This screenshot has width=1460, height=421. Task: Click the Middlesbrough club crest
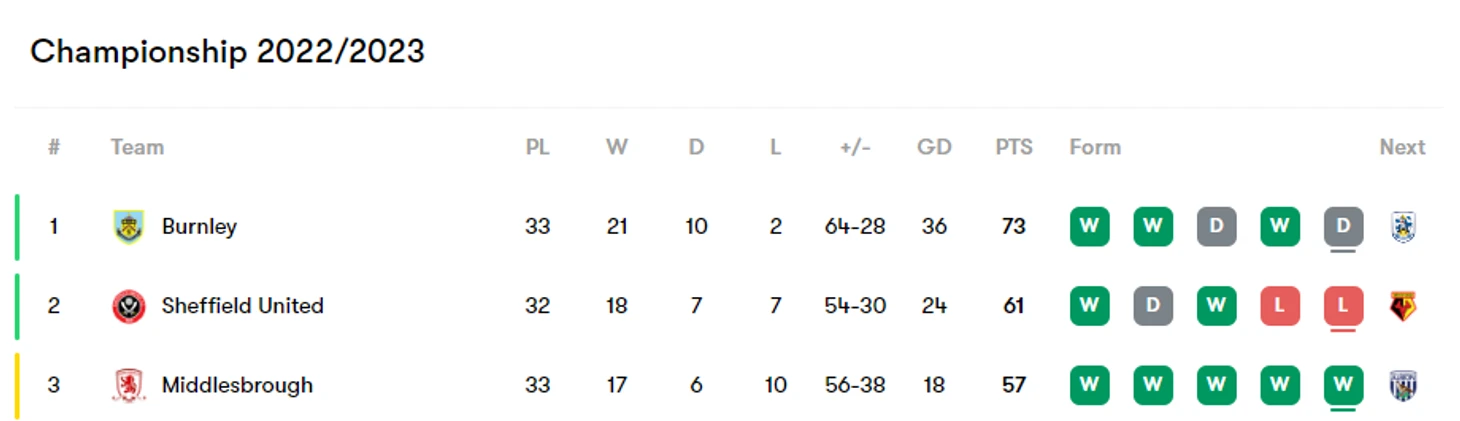[128, 385]
